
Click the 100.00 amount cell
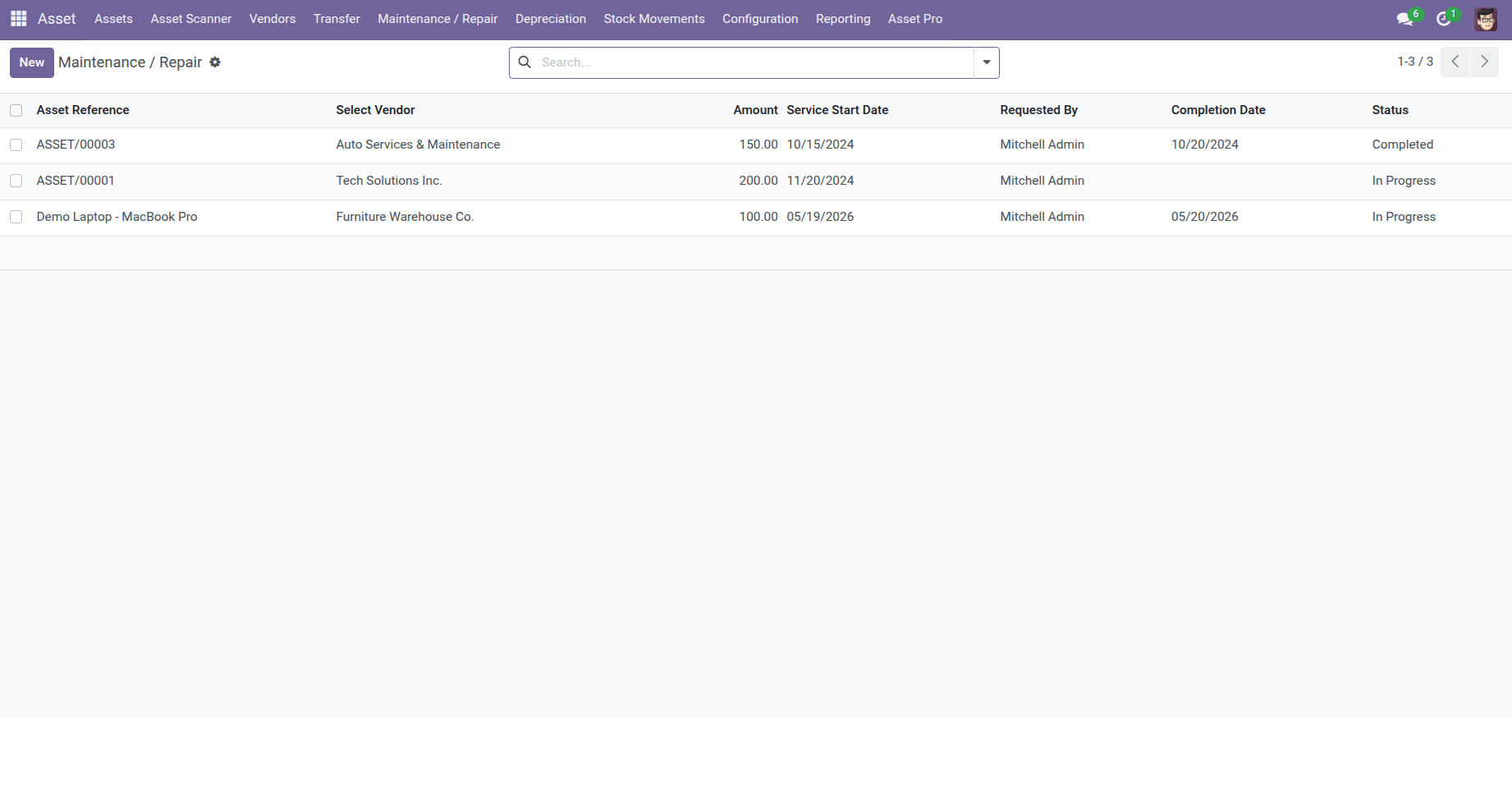[x=758, y=217]
